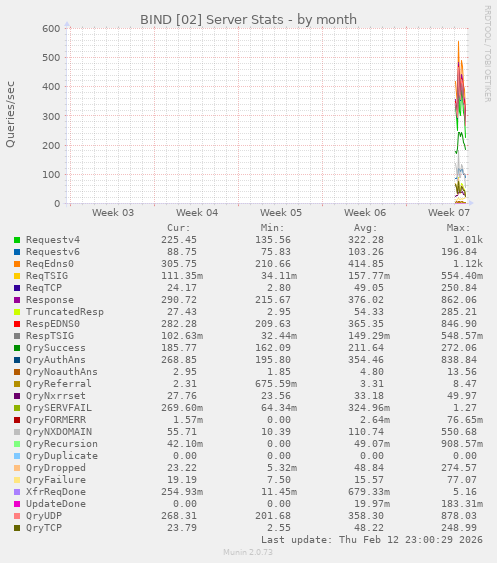497x563 pixels.
Task: Click the QryFORMERR legend label
Action: coord(56,420)
